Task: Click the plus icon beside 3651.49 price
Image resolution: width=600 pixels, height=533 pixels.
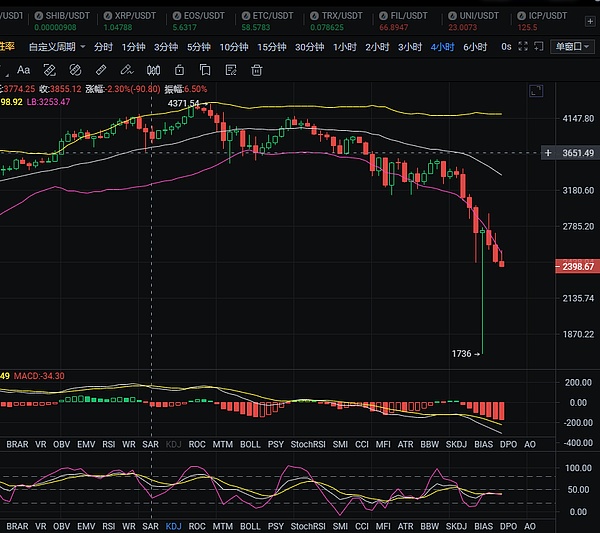Action: (548, 153)
